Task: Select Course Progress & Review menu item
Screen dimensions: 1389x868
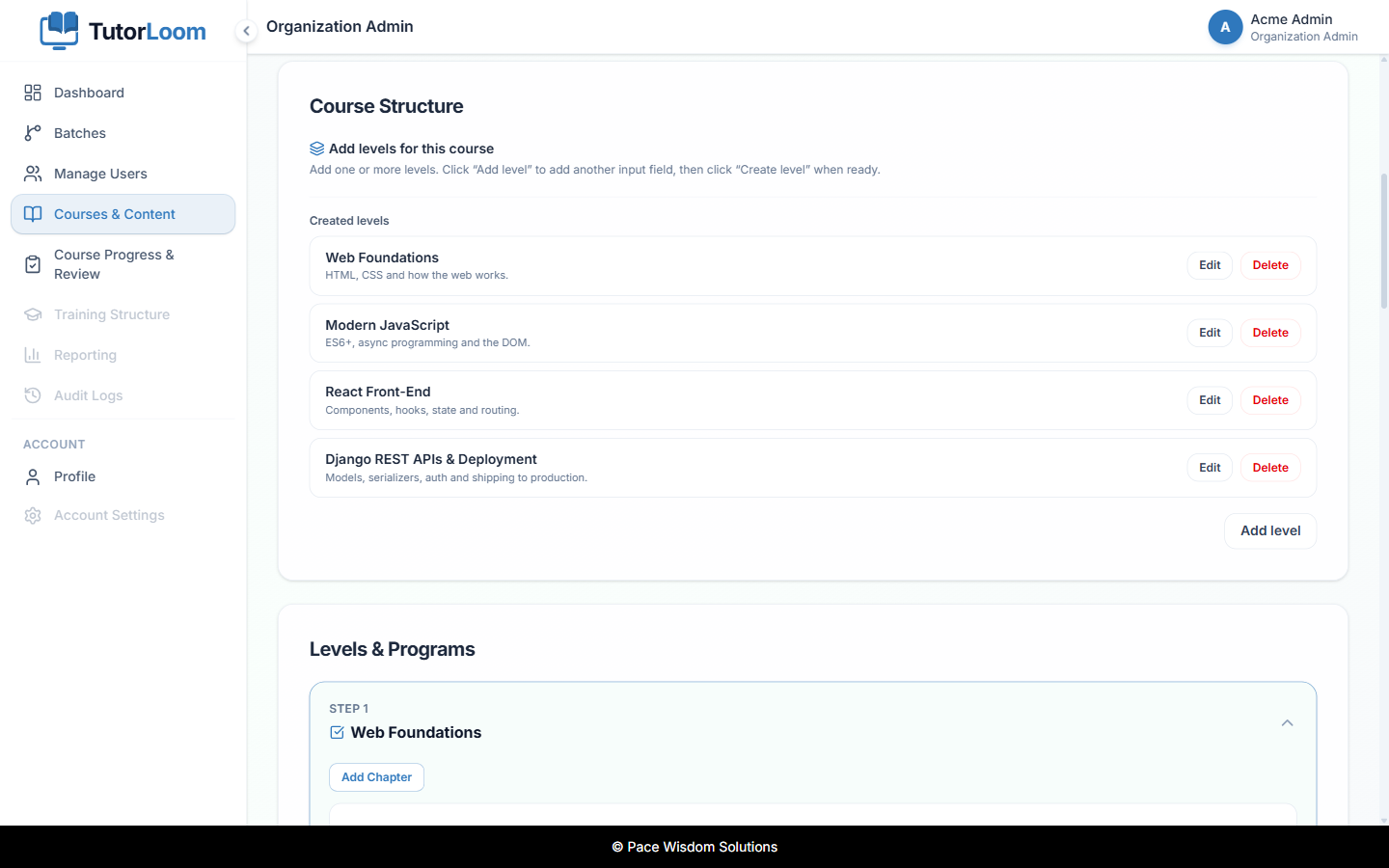Action: pos(123,264)
